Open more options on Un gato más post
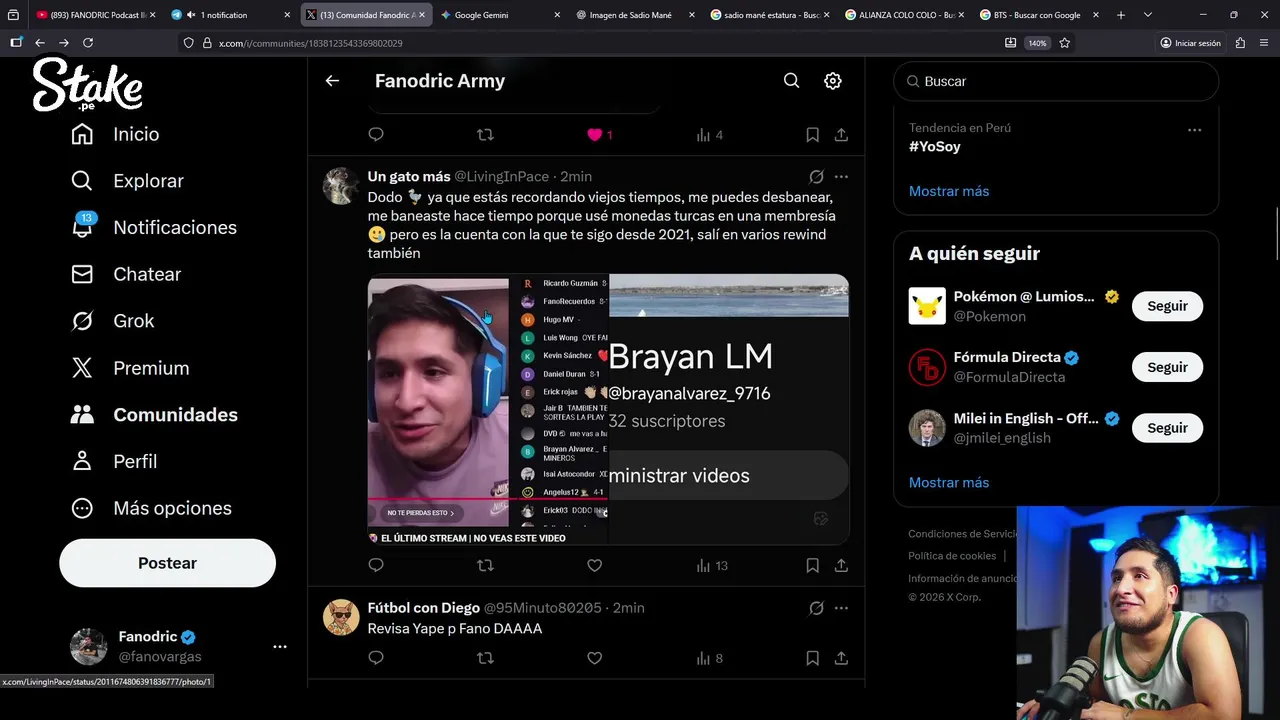Screen dimensions: 1280x720 (x=841, y=177)
